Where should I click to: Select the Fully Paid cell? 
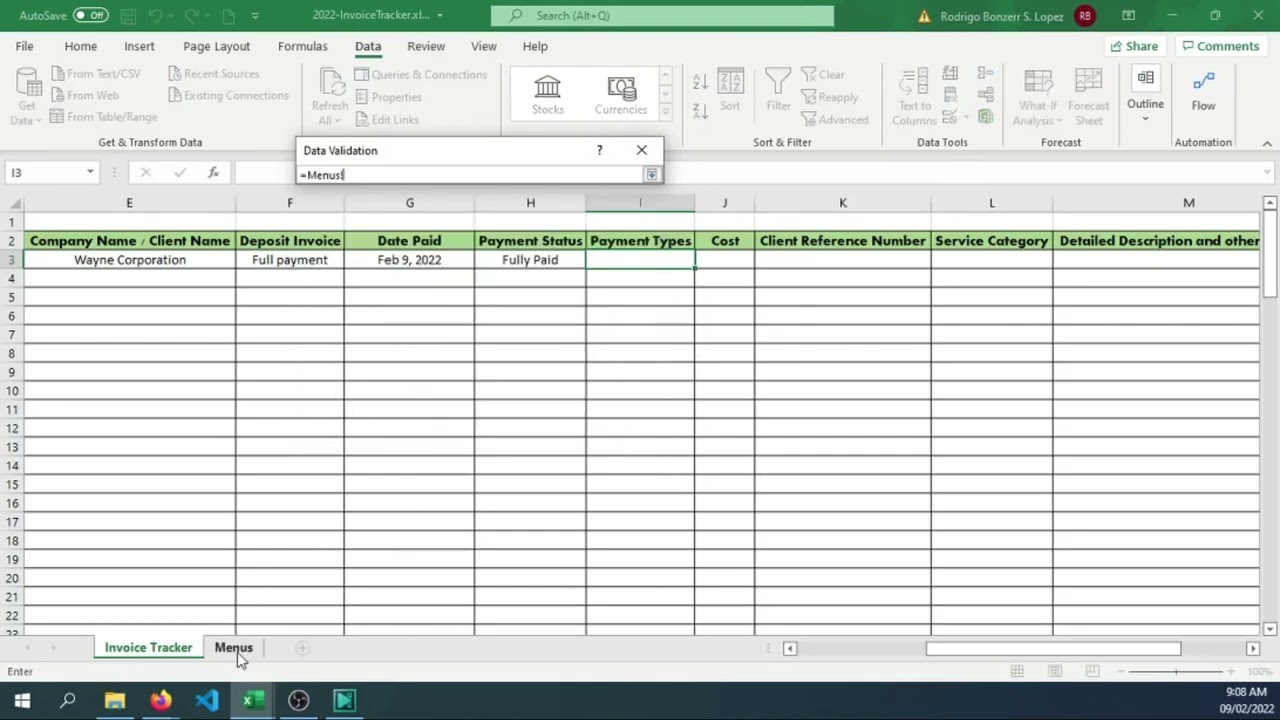(x=530, y=260)
